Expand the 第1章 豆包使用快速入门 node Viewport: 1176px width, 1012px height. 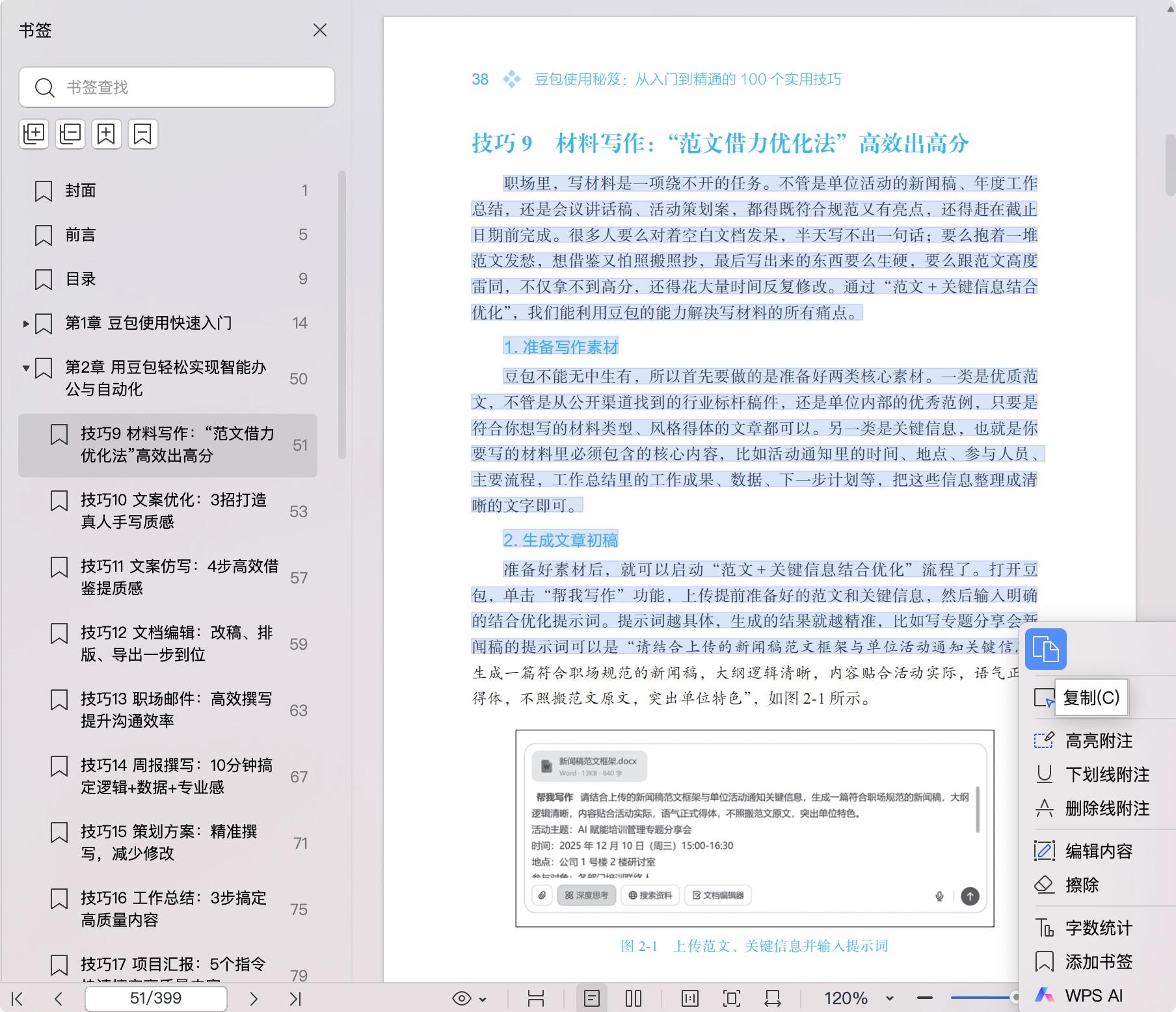[26, 323]
